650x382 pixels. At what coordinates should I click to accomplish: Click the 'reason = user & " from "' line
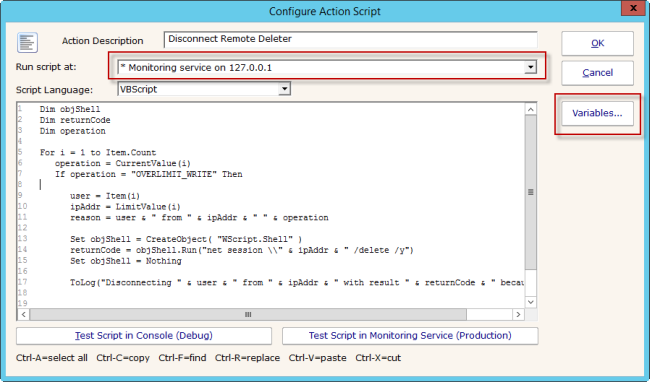click(x=199, y=218)
